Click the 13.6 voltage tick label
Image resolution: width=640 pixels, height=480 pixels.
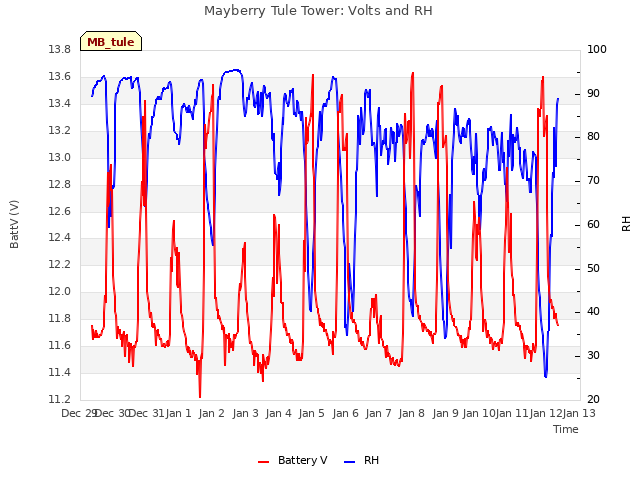pyautogui.click(x=60, y=76)
